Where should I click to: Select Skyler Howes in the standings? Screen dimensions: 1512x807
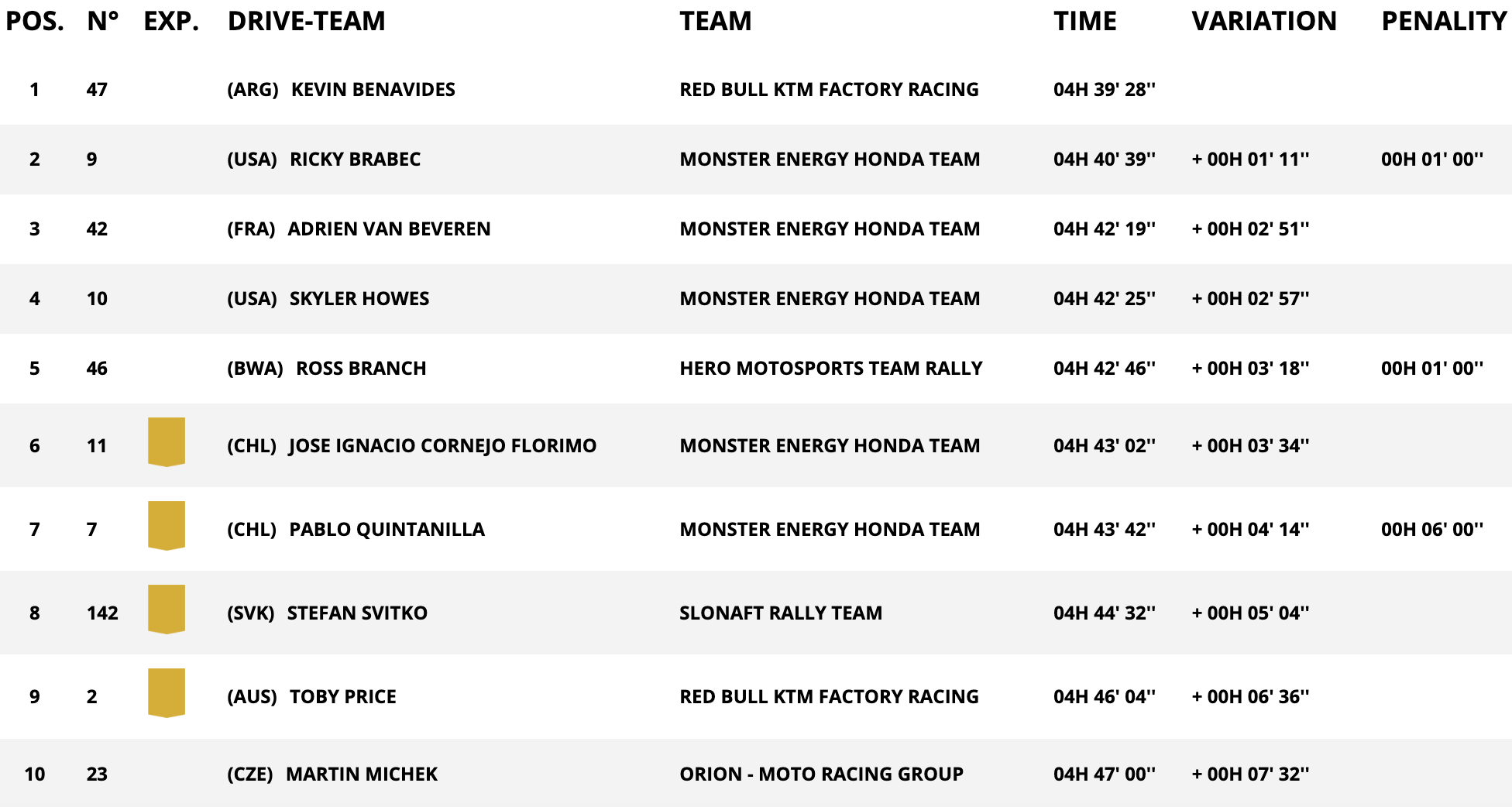click(x=359, y=299)
